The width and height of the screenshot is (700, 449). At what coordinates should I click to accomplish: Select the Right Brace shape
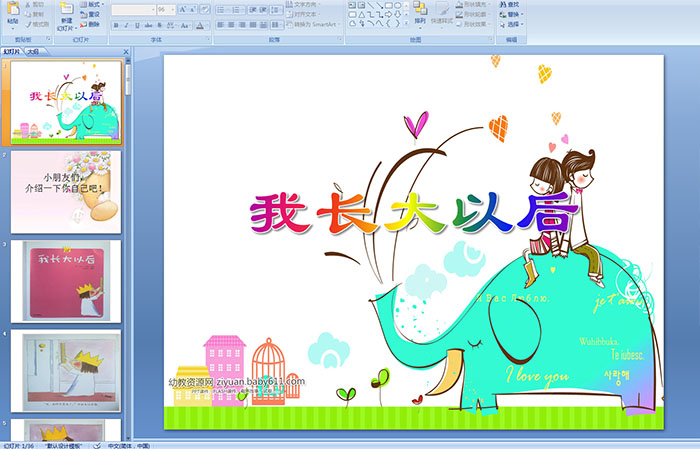[397, 24]
